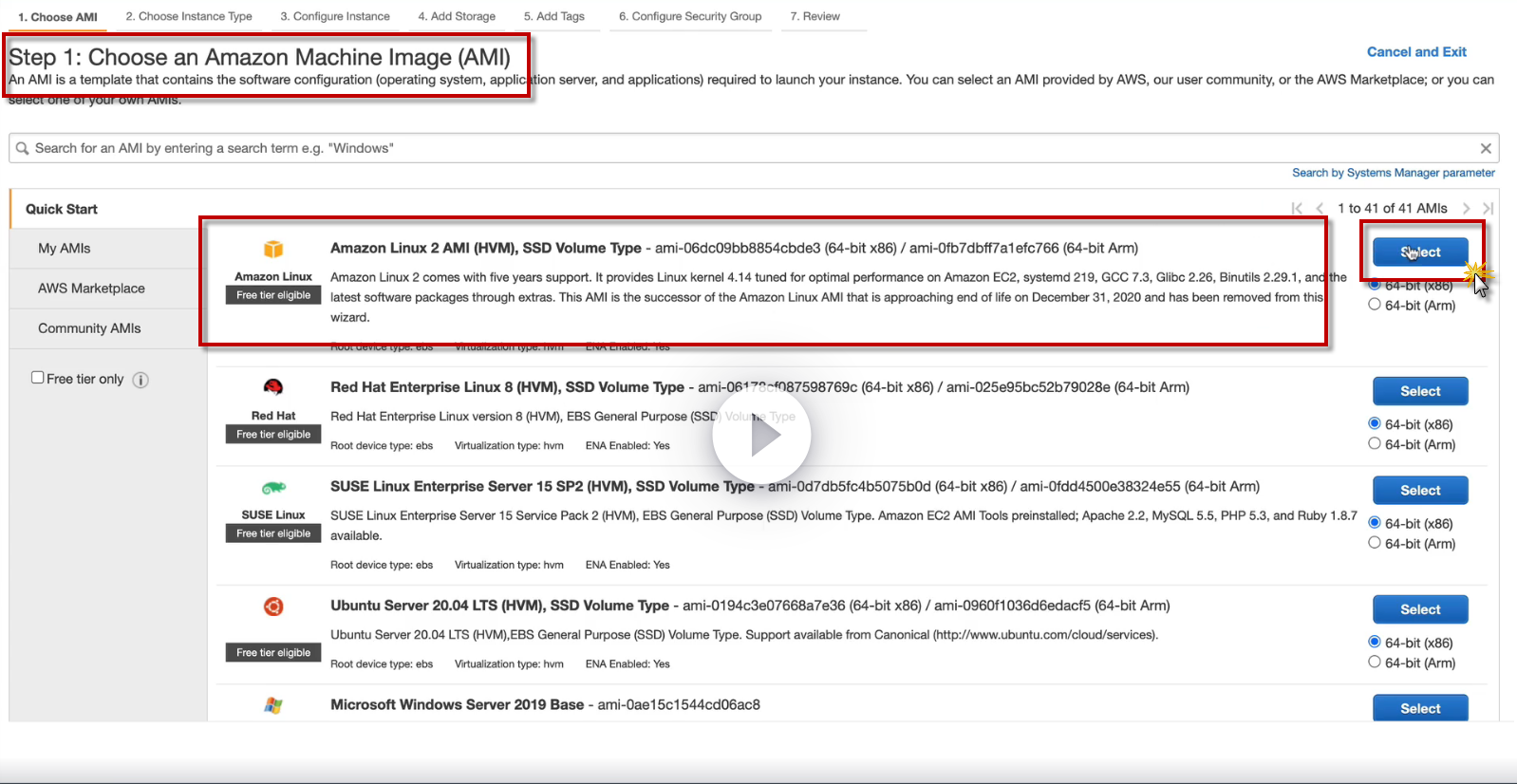Click the Amazon Linux orange cube icon

coord(273,249)
